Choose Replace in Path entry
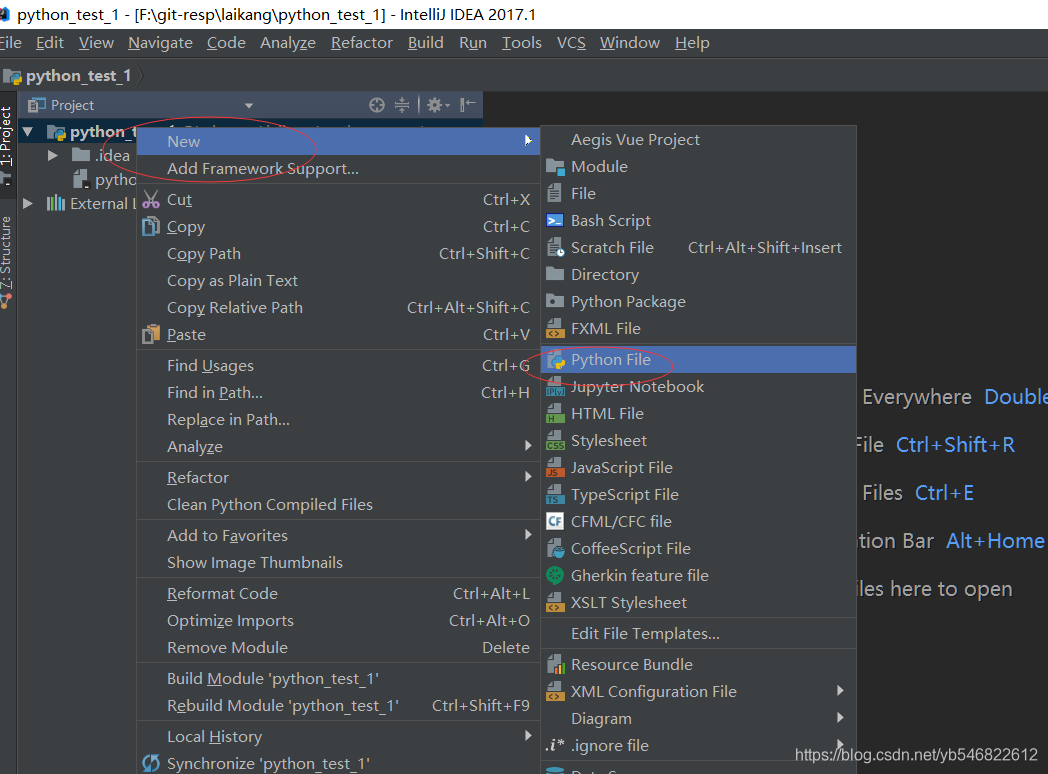This screenshot has height=774, width=1048. click(338, 420)
